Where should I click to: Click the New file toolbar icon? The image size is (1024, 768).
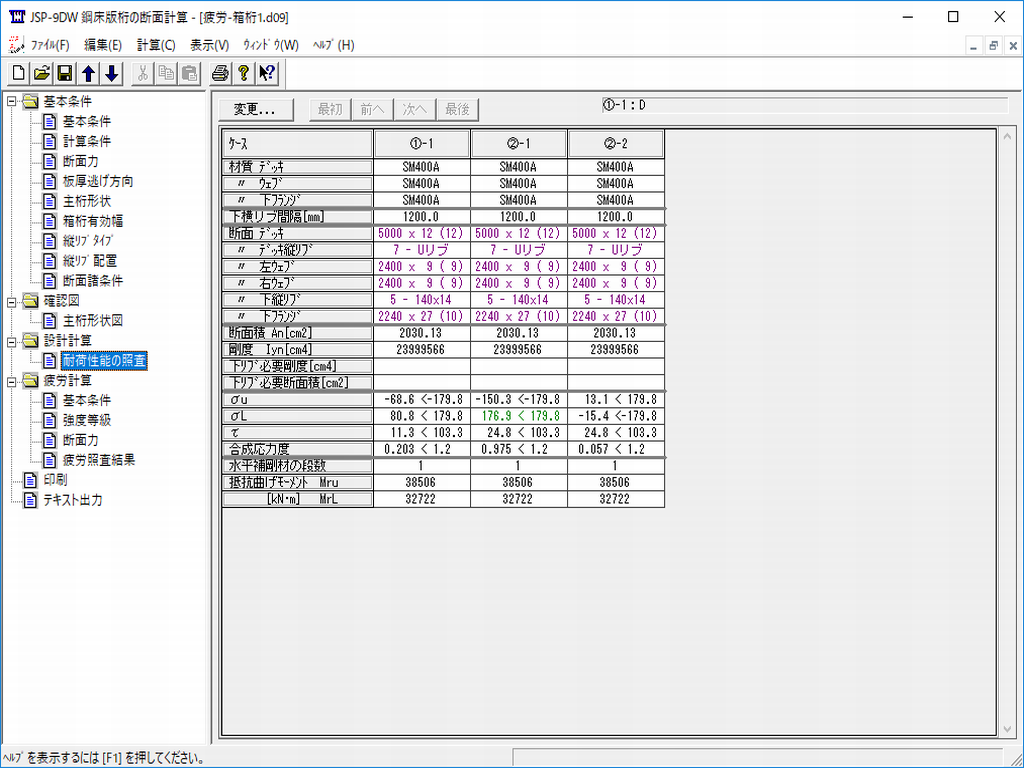click(19, 73)
